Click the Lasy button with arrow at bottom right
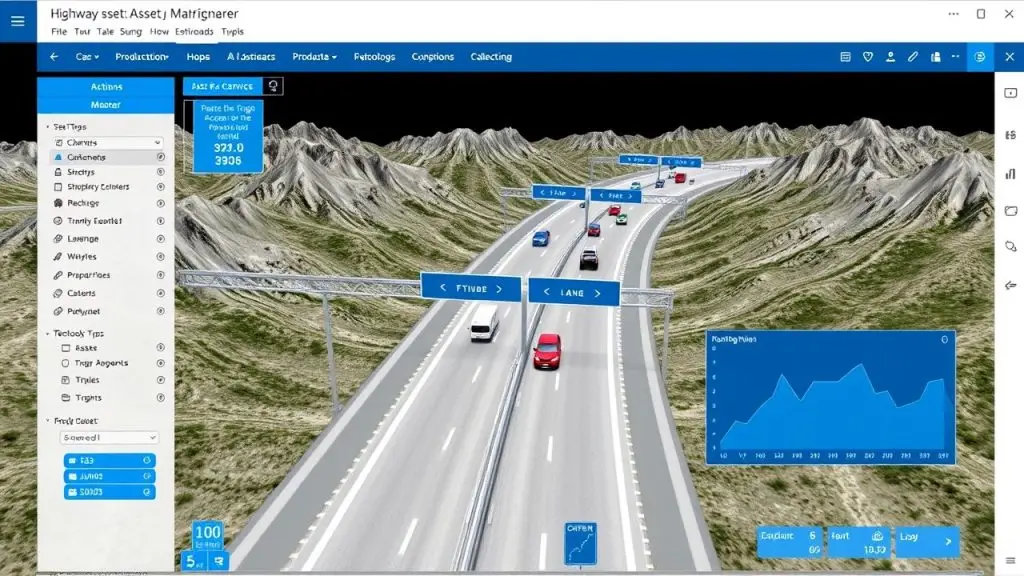This screenshot has height=576, width=1024. (x=926, y=541)
